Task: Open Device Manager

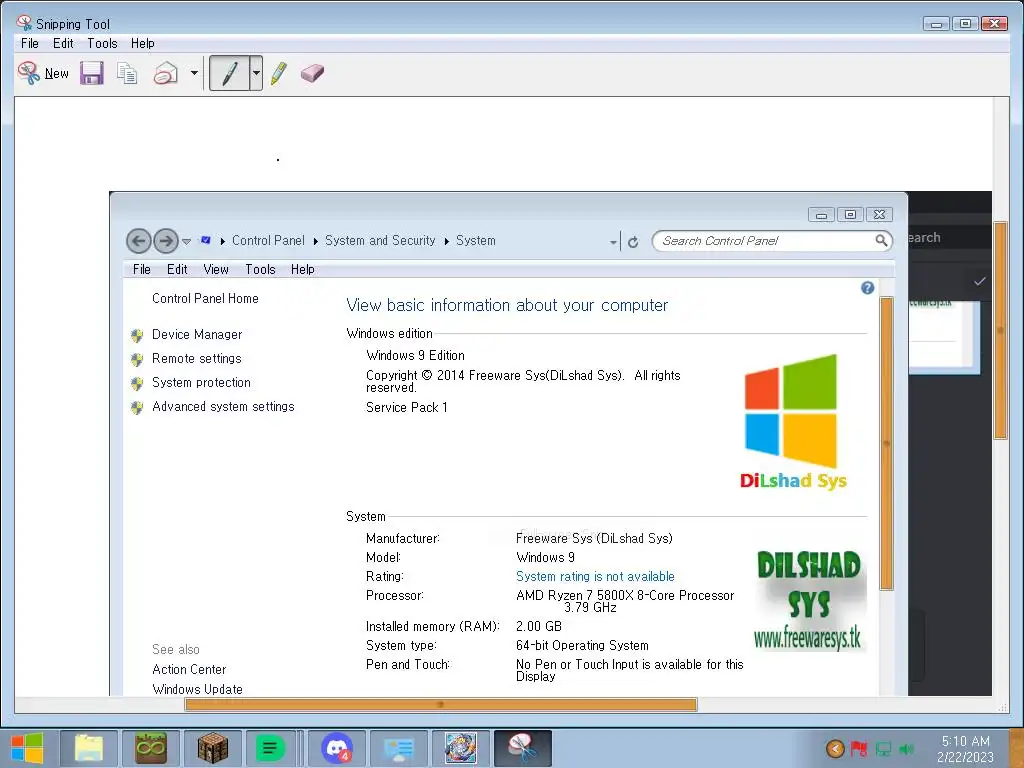Action: 197,334
